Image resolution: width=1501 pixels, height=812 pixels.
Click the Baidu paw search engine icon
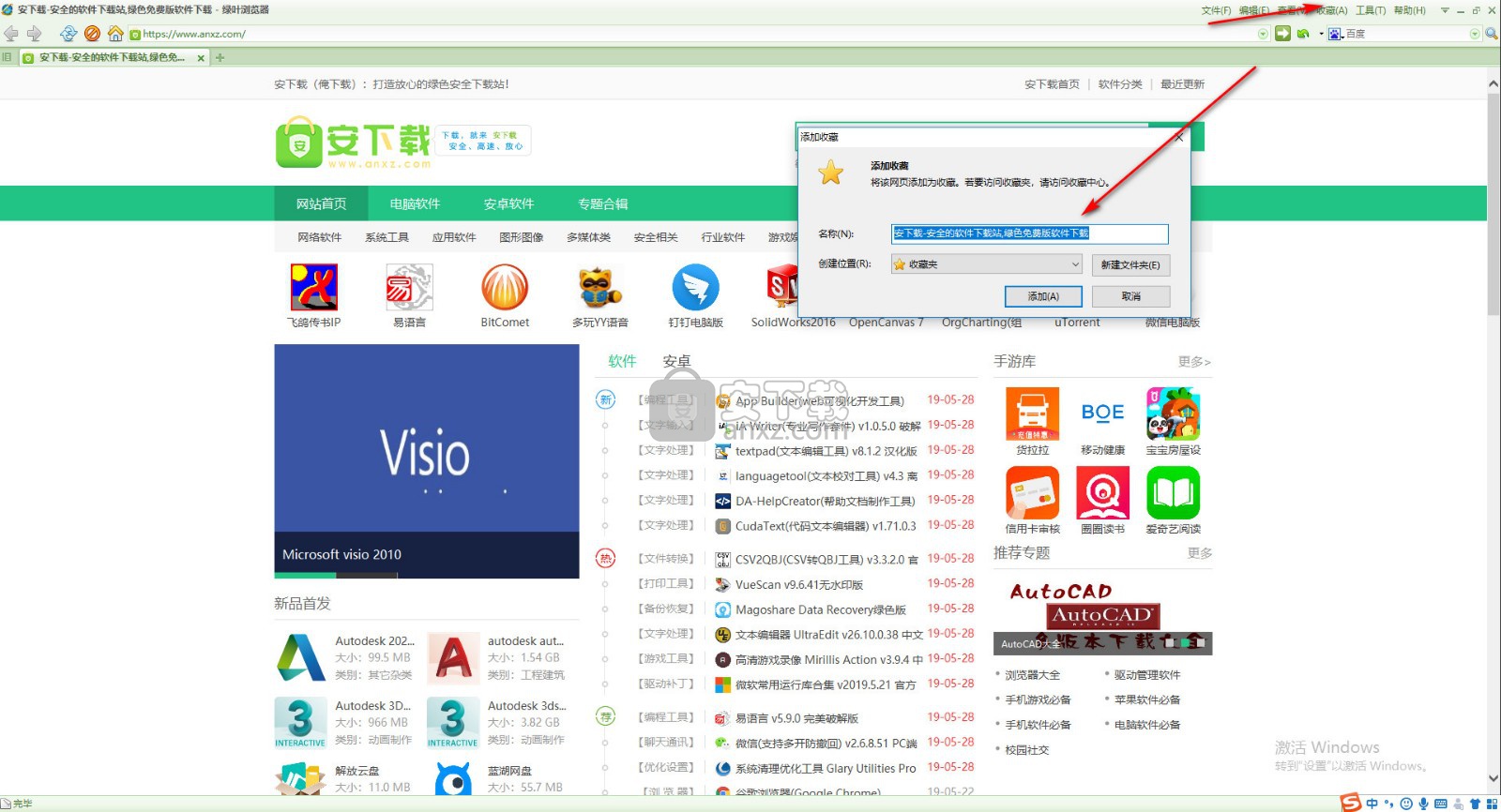click(1335, 34)
